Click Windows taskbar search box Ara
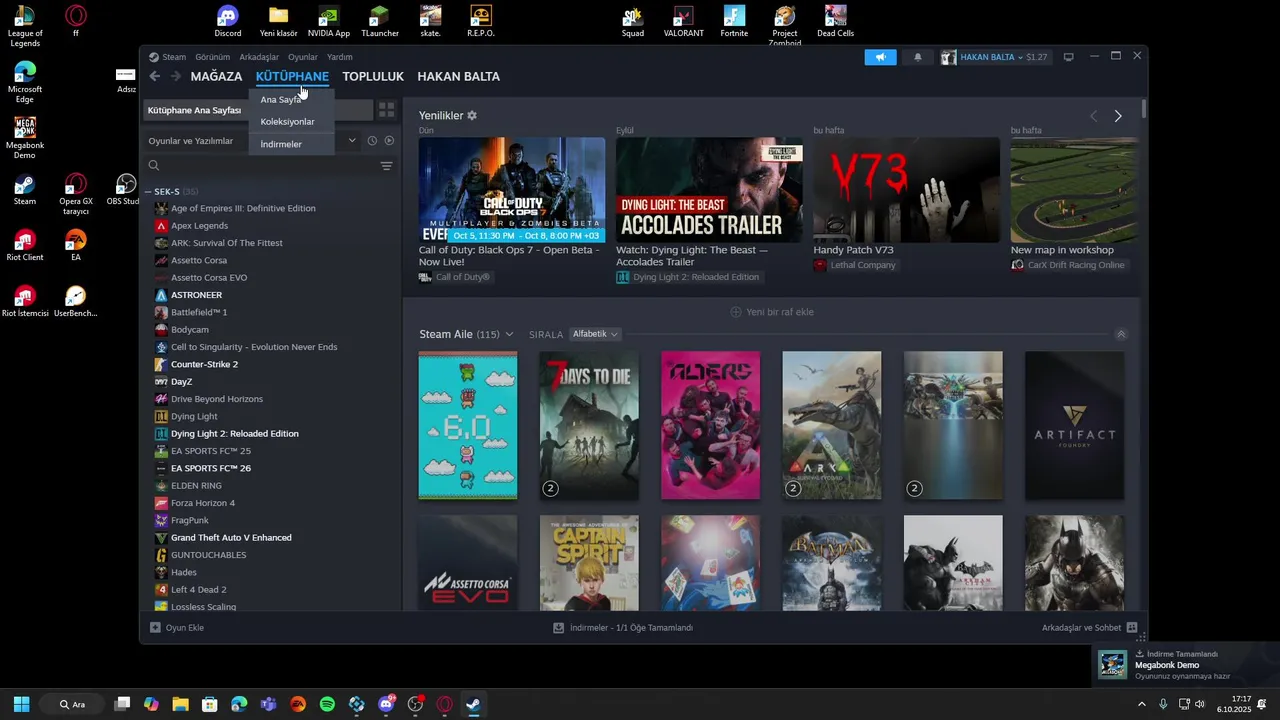1280x720 pixels. click(x=72, y=704)
